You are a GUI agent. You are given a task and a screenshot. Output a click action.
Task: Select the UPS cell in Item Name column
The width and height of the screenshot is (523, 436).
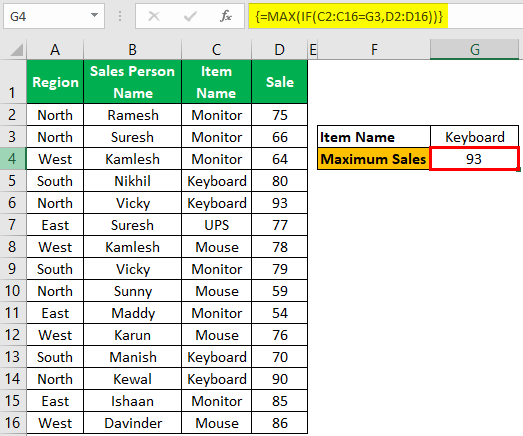click(216, 225)
